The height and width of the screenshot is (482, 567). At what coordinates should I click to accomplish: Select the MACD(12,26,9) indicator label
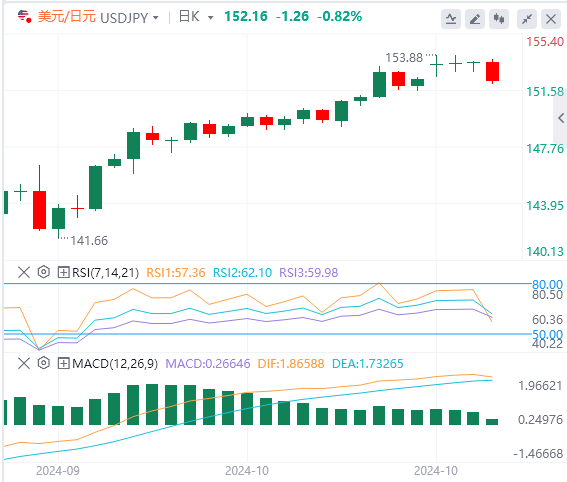coord(115,364)
